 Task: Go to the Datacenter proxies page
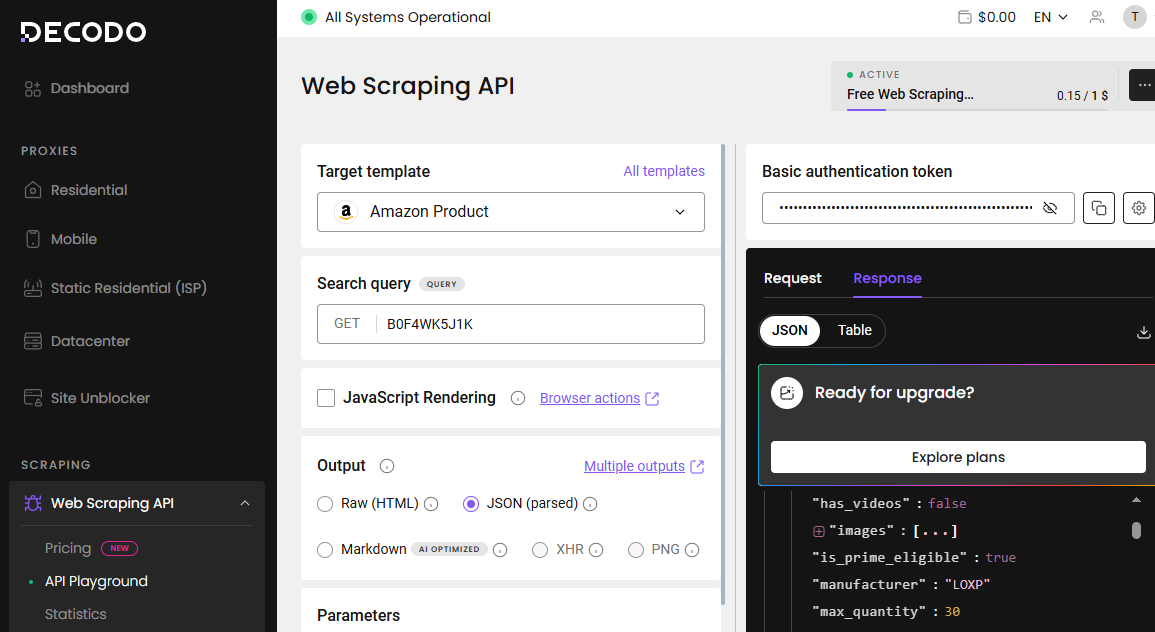[89, 341]
